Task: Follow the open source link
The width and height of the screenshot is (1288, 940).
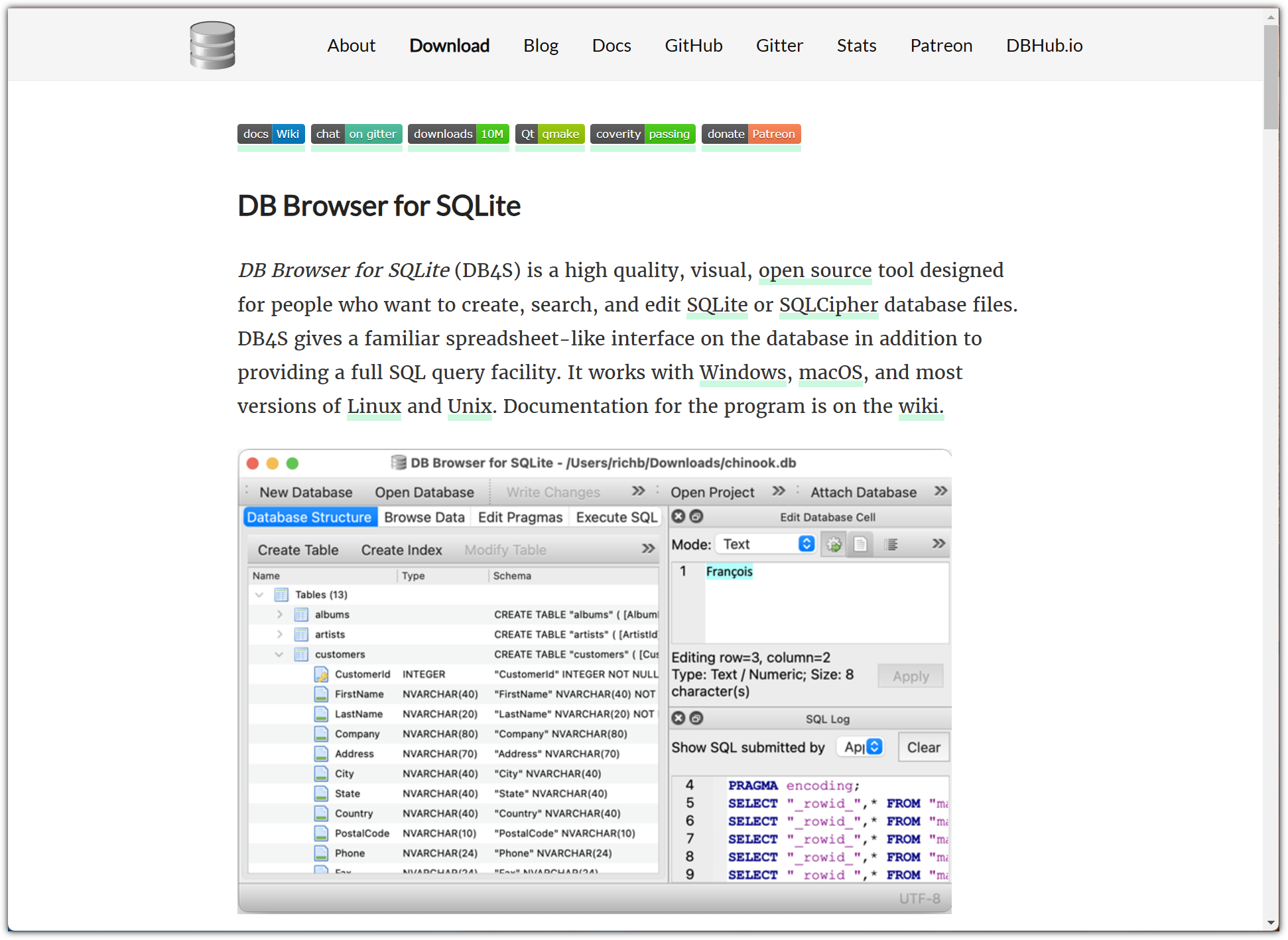Action: [814, 270]
